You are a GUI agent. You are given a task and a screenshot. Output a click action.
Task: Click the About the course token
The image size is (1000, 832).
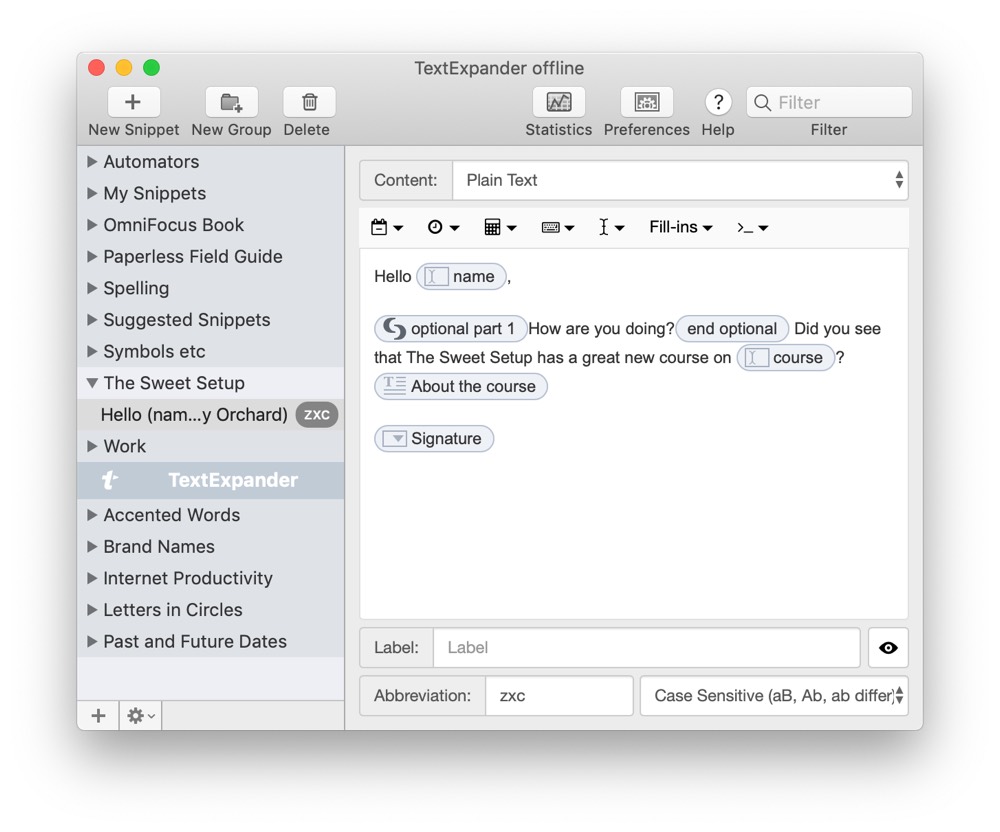(x=460, y=386)
